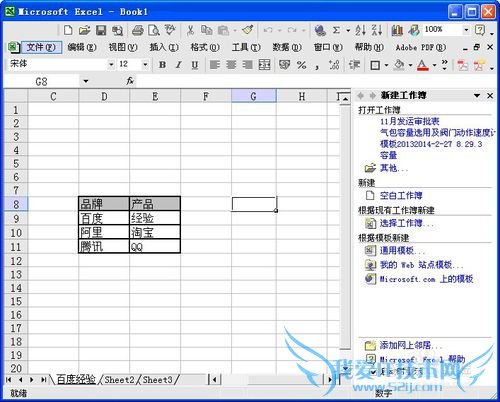500x402 pixels.
Task: Click the 选择工作簿 link
Action: click(407, 223)
